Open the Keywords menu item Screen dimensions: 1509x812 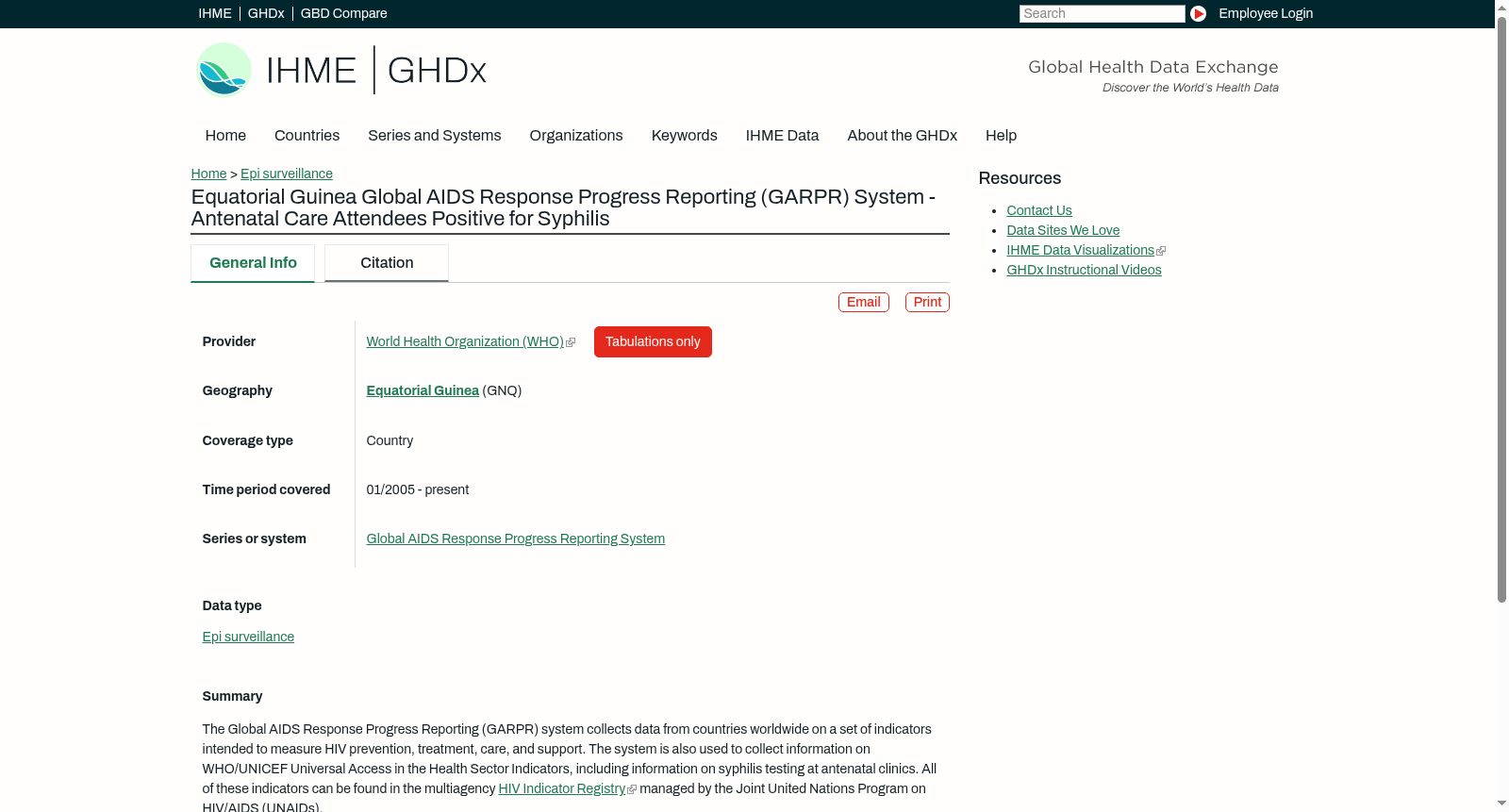pyautogui.click(x=684, y=136)
